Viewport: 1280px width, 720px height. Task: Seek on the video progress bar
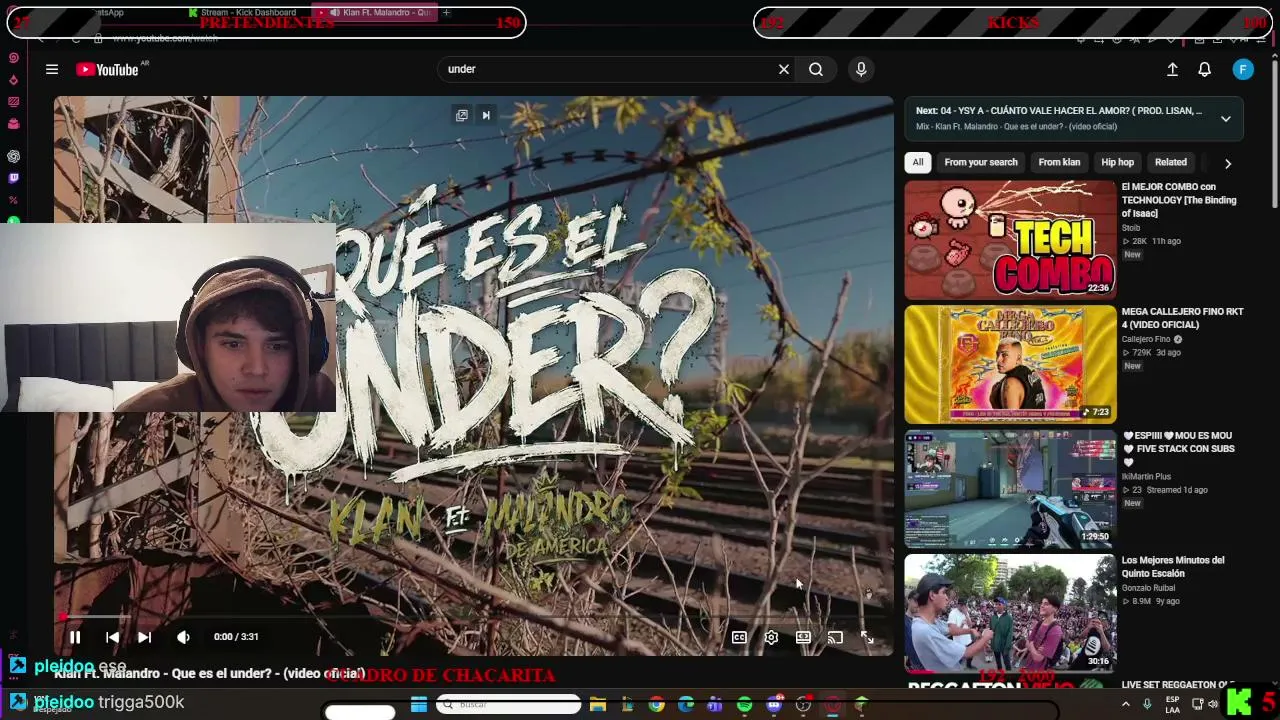[x=474, y=617]
